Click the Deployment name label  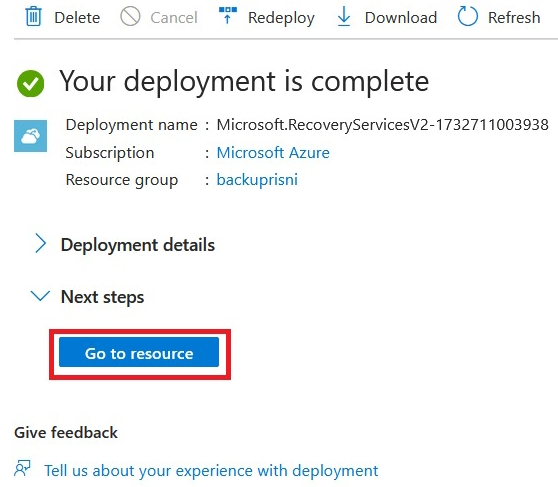pyautogui.click(x=131, y=125)
